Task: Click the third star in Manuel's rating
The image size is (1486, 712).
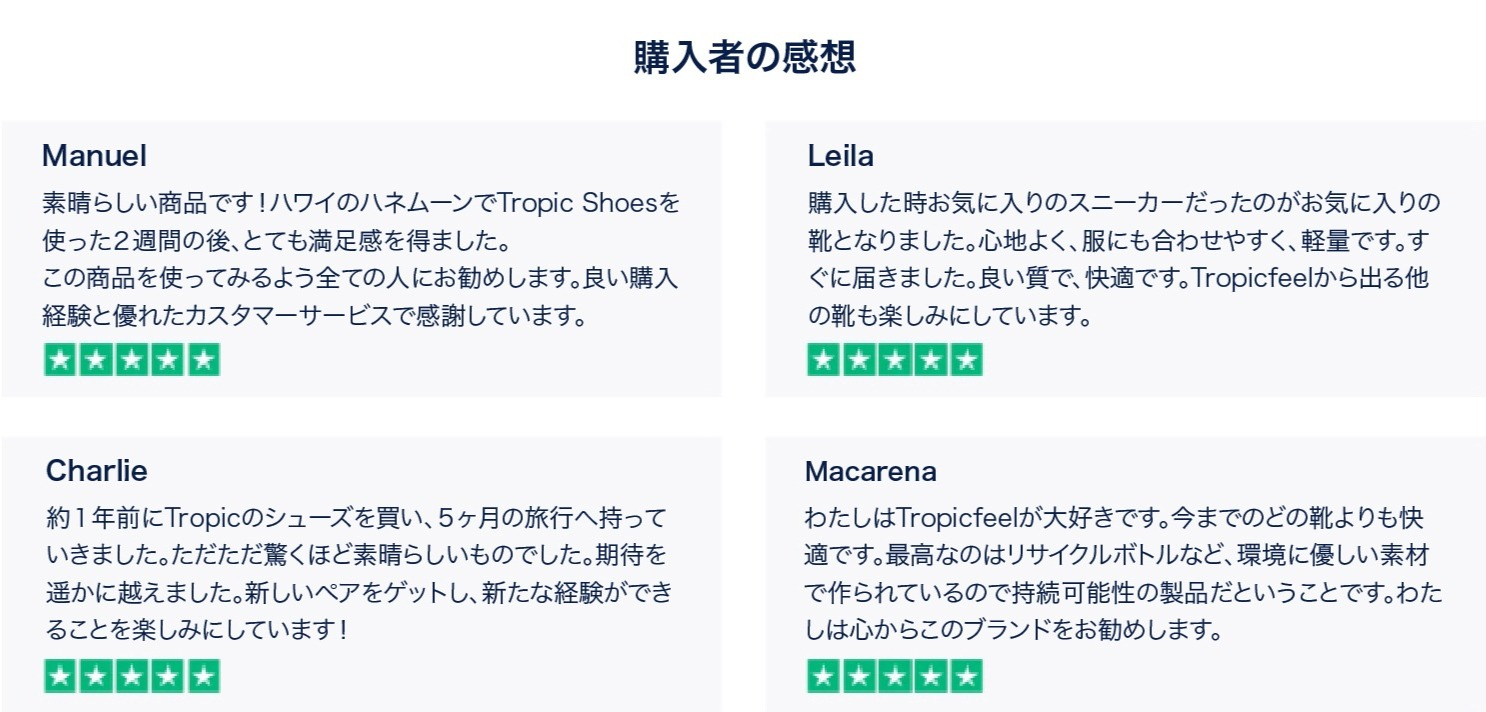Action: coord(132,360)
